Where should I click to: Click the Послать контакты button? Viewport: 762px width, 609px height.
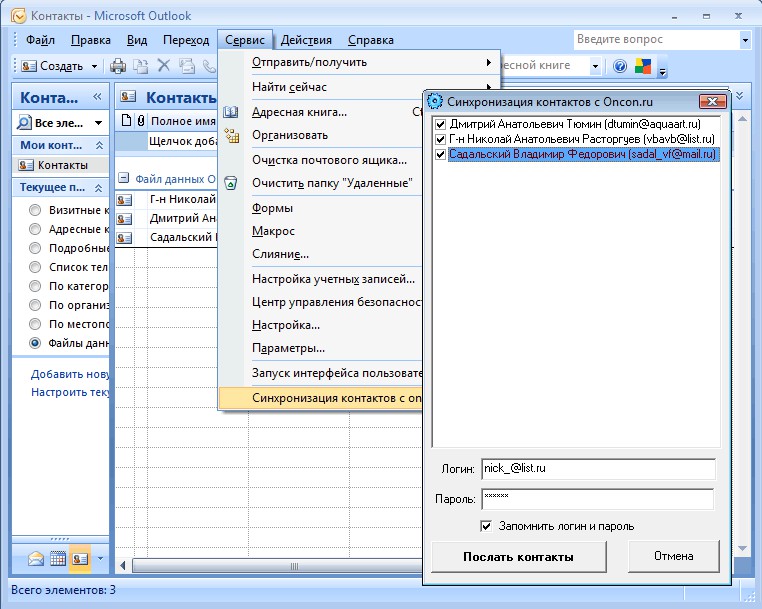tap(519, 557)
